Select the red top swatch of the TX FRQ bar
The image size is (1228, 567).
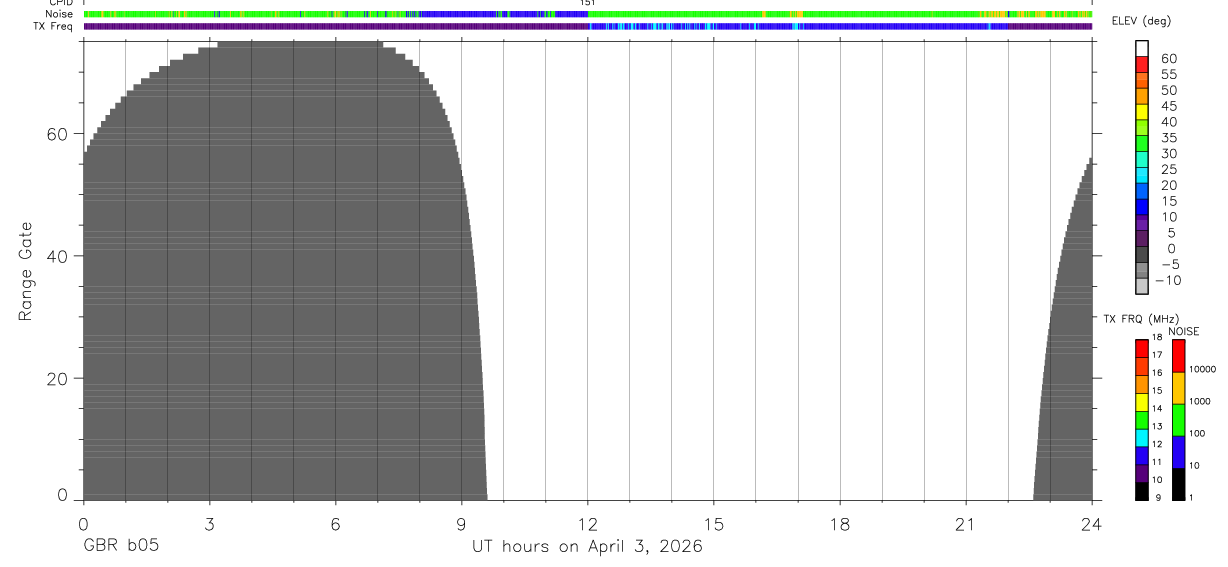(1142, 349)
